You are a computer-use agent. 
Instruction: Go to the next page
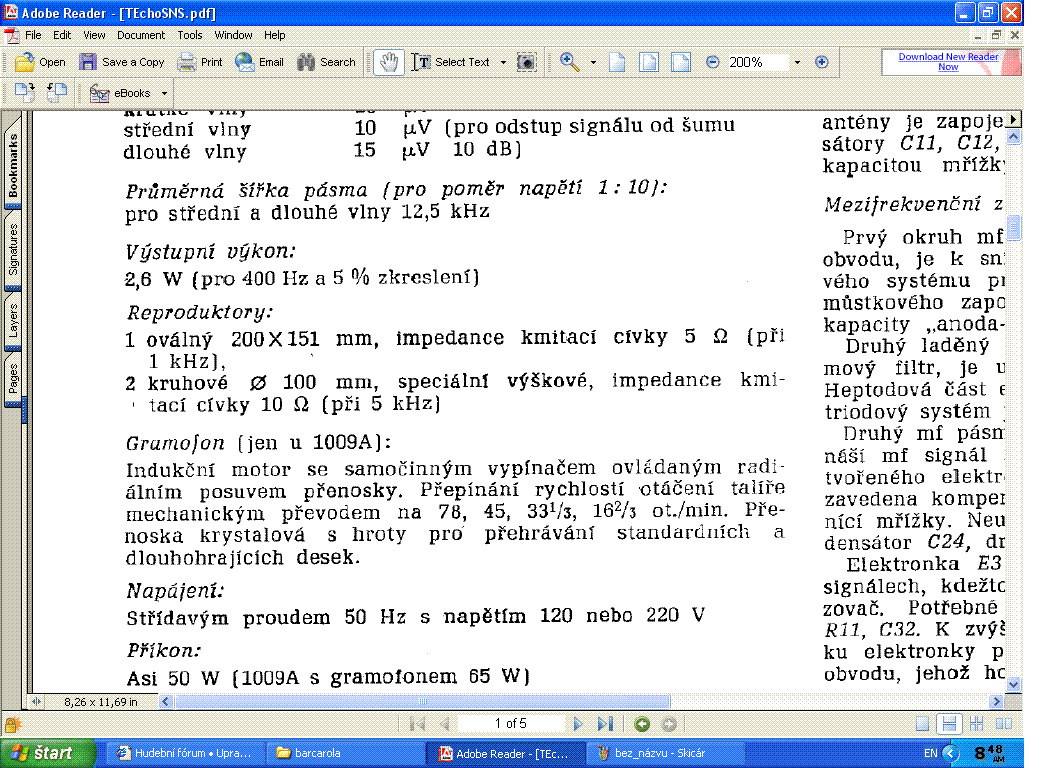tap(578, 724)
